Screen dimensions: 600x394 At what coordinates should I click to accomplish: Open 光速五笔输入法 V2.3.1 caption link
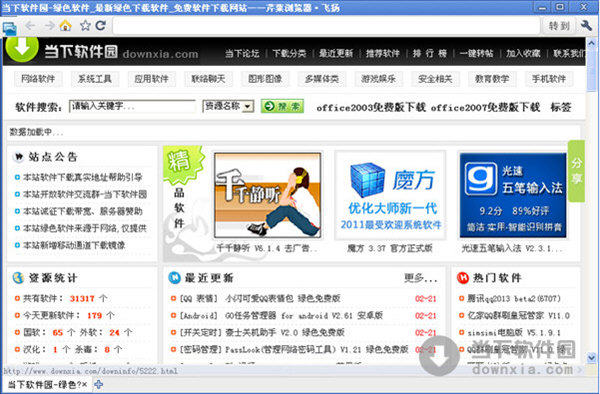pyautogui.click(x=512, y=248)
